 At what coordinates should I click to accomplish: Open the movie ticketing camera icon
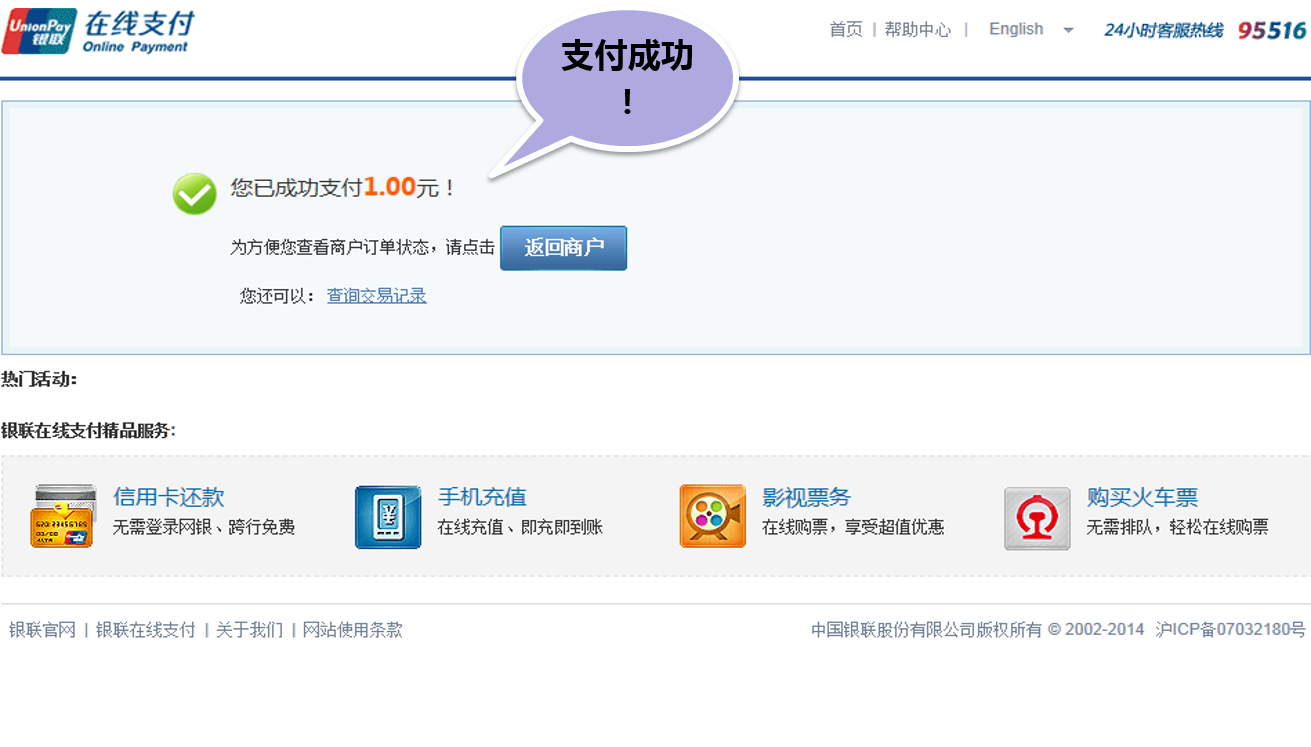click(x=712, y=516)
